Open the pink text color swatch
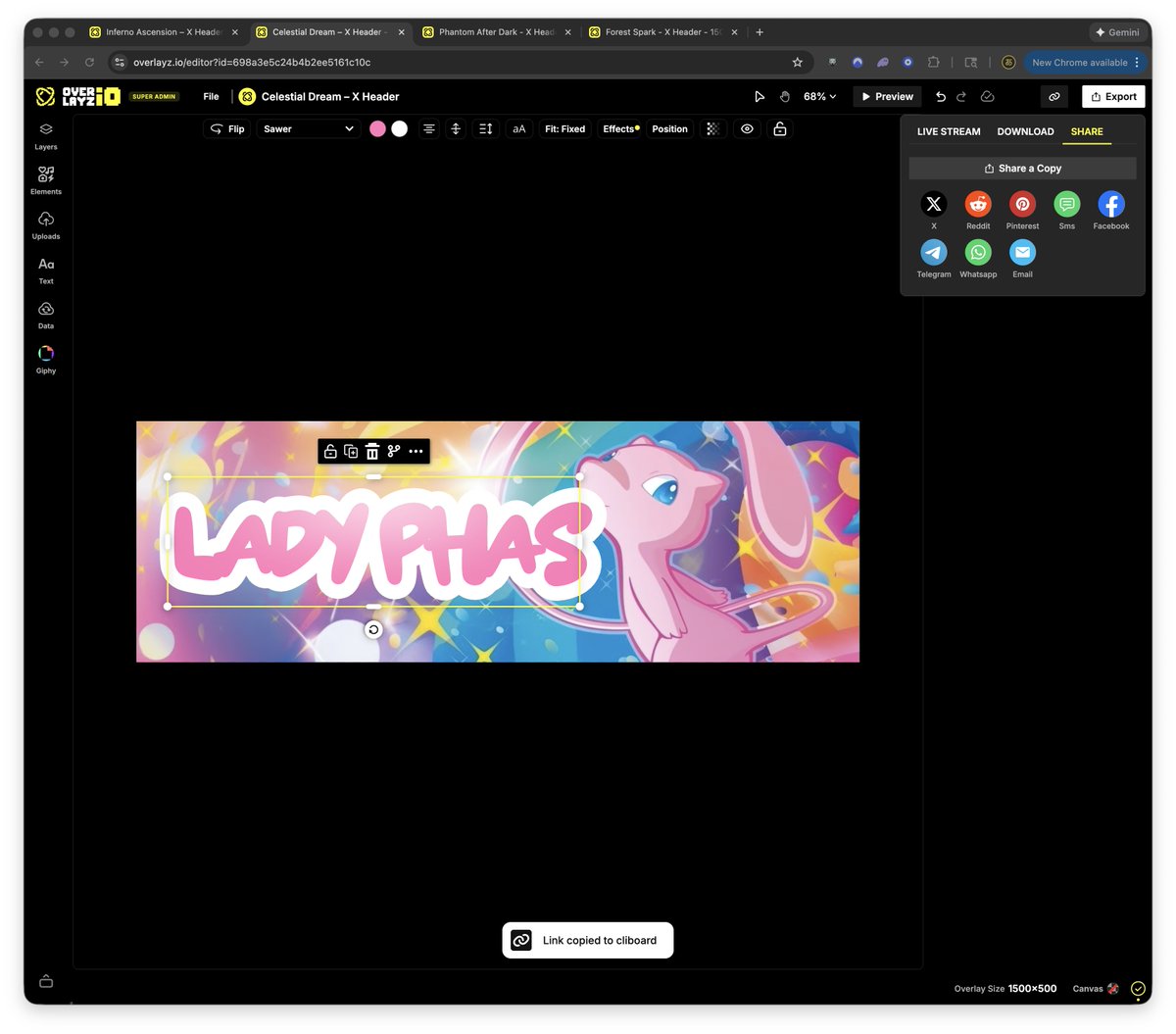 point(377,129)
